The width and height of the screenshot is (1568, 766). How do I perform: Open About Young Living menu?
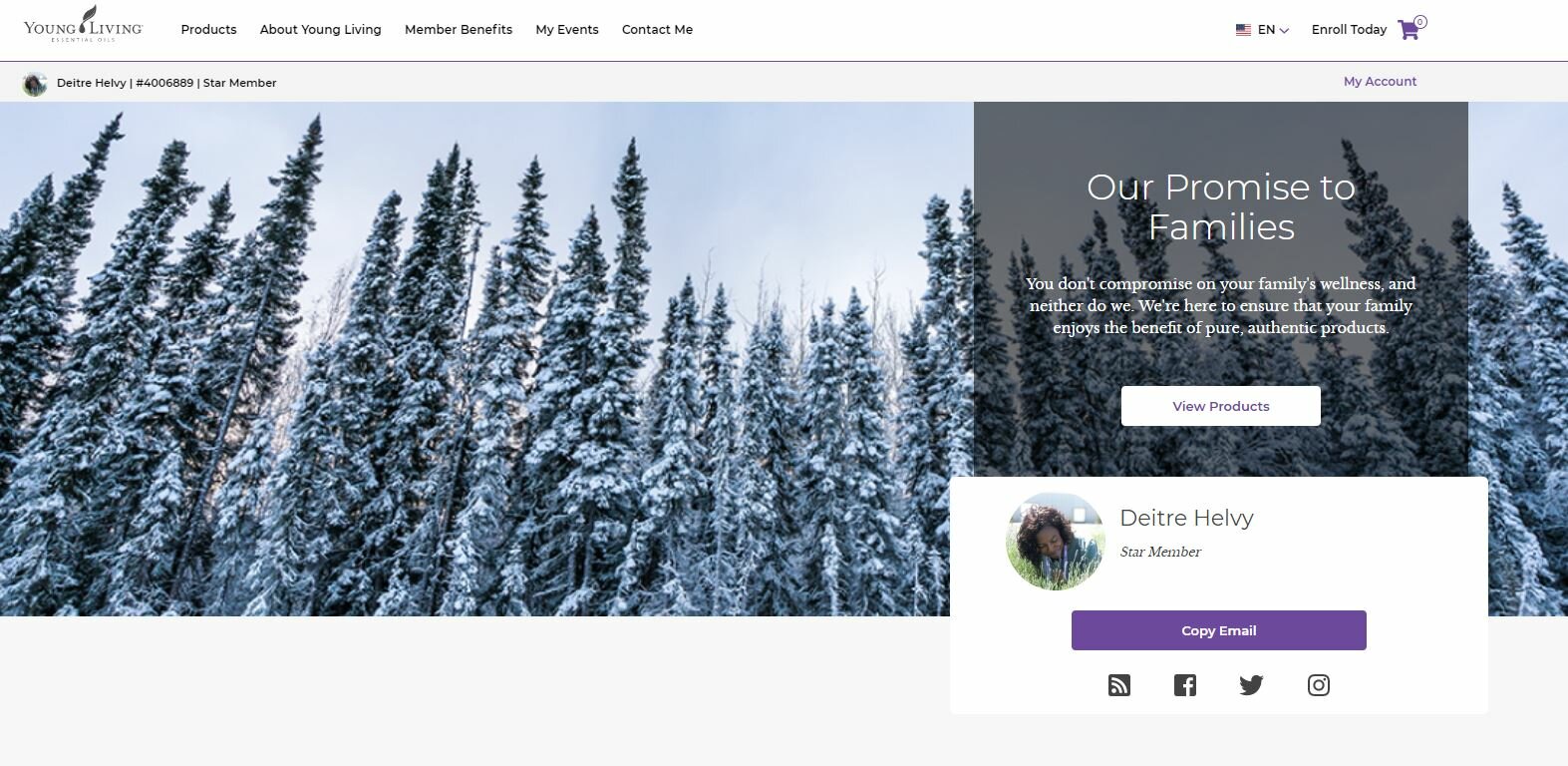320,30
